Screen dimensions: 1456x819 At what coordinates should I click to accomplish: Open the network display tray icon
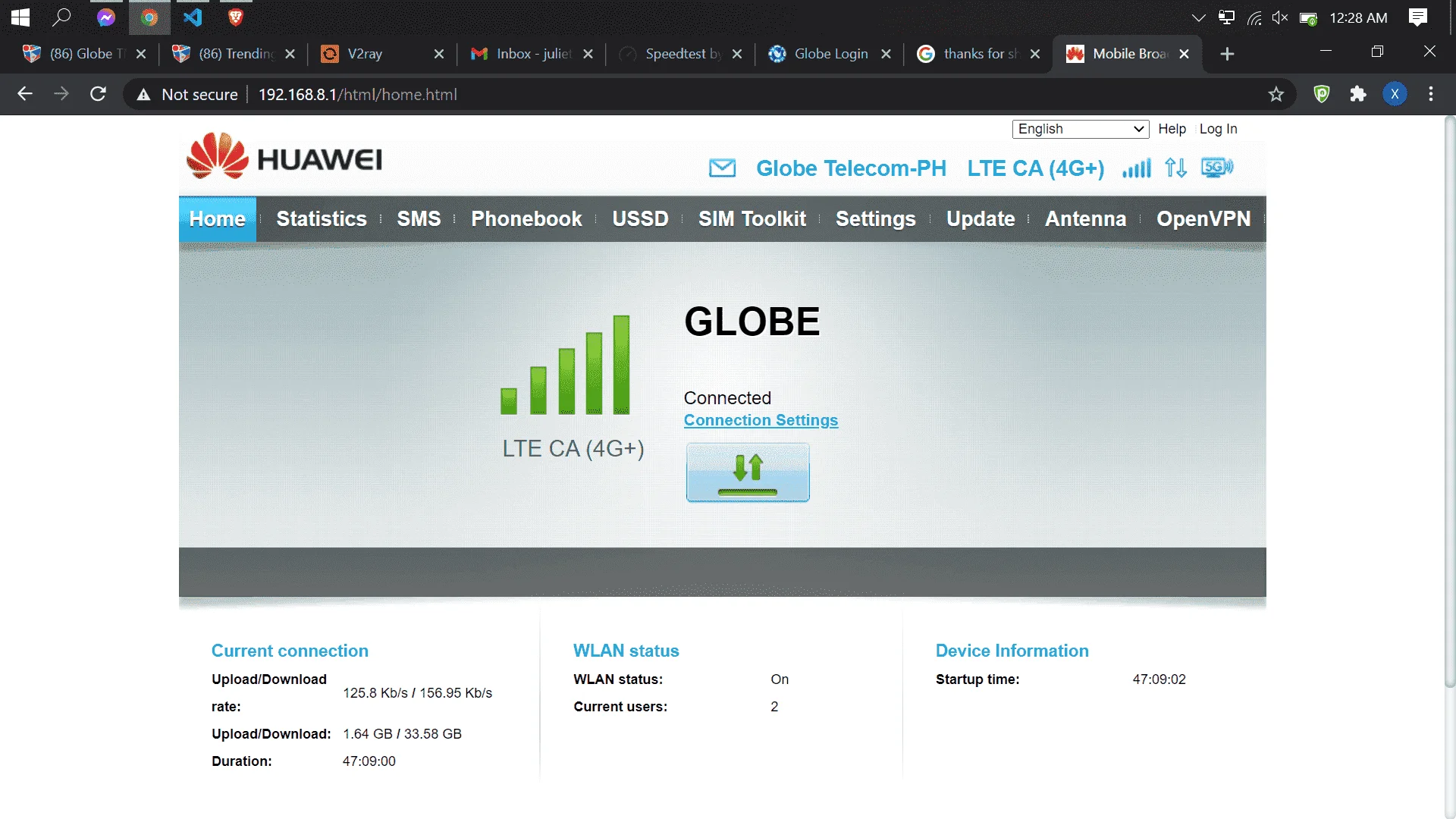pyautogui.click(x=1226, y=17)
